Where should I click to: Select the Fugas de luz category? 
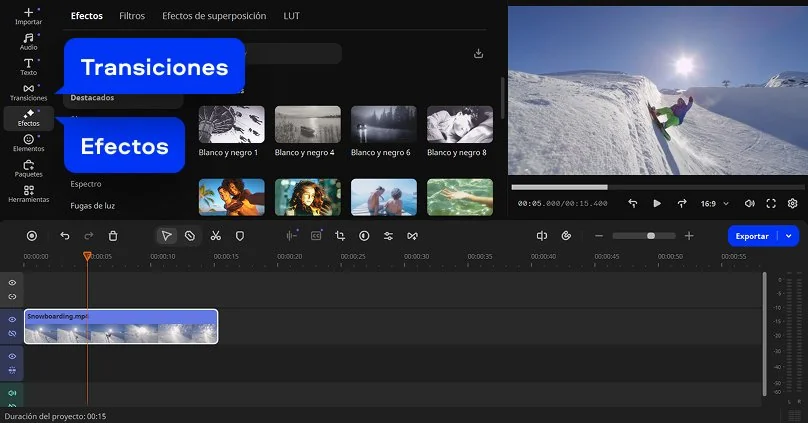(92, 205)
